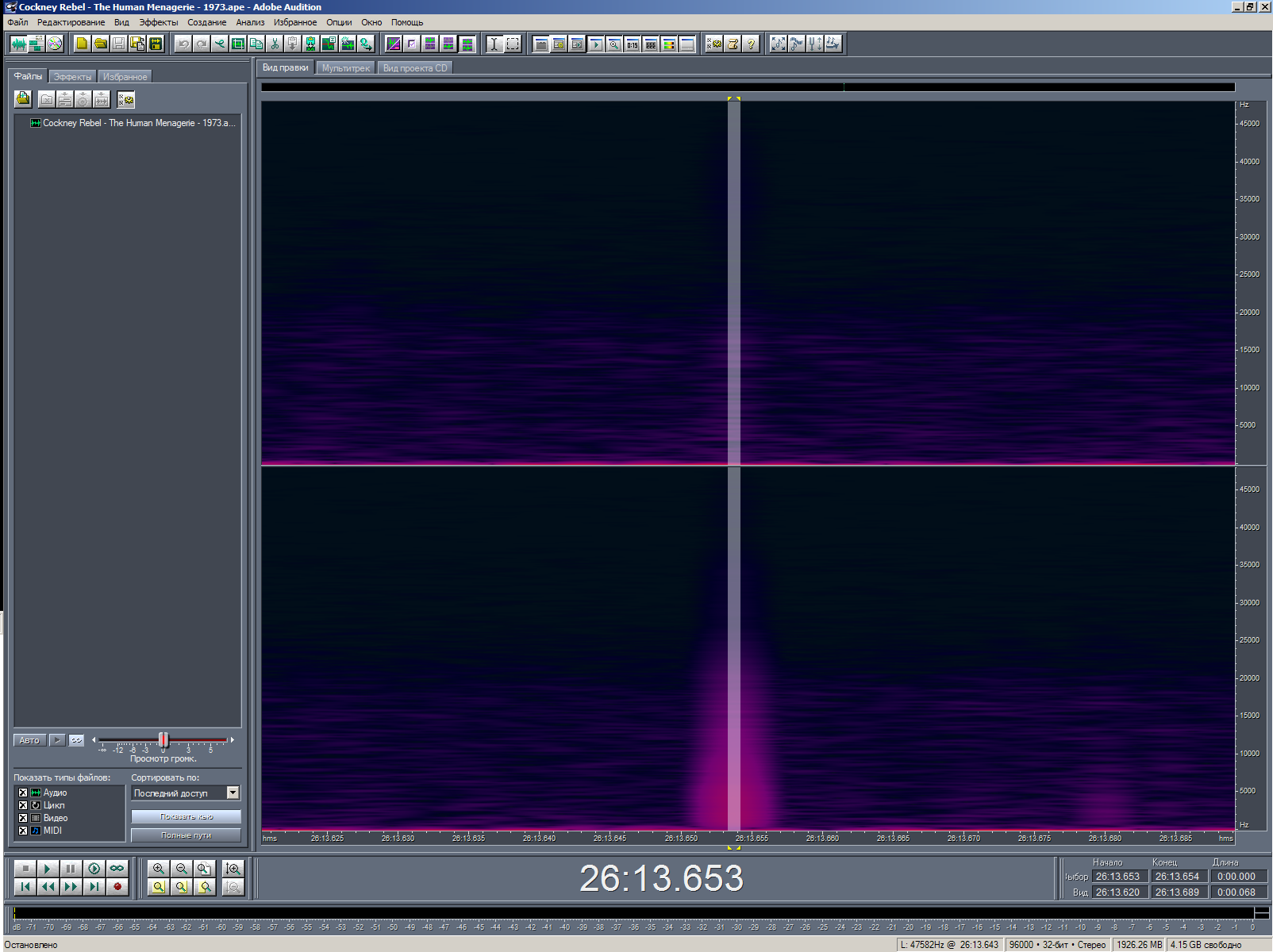
Task: Switch to the Мультитрек tab
Action: 346,68
